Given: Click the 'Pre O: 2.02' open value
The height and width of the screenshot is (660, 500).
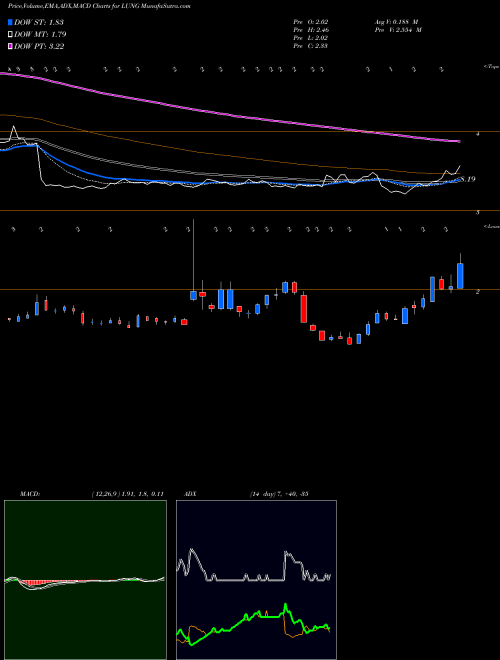Looking at the screenshot, I should tap(311, 21).
